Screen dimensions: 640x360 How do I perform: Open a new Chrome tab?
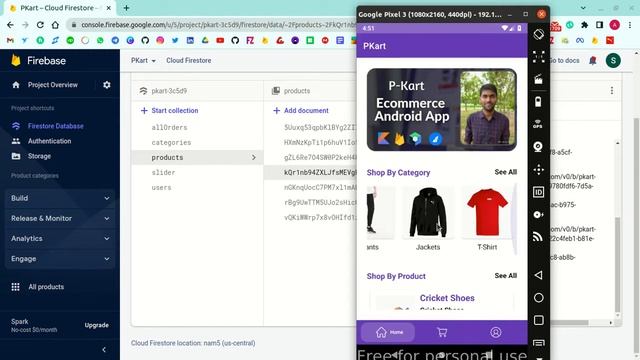pyautogui.click(x=126, y=8)
